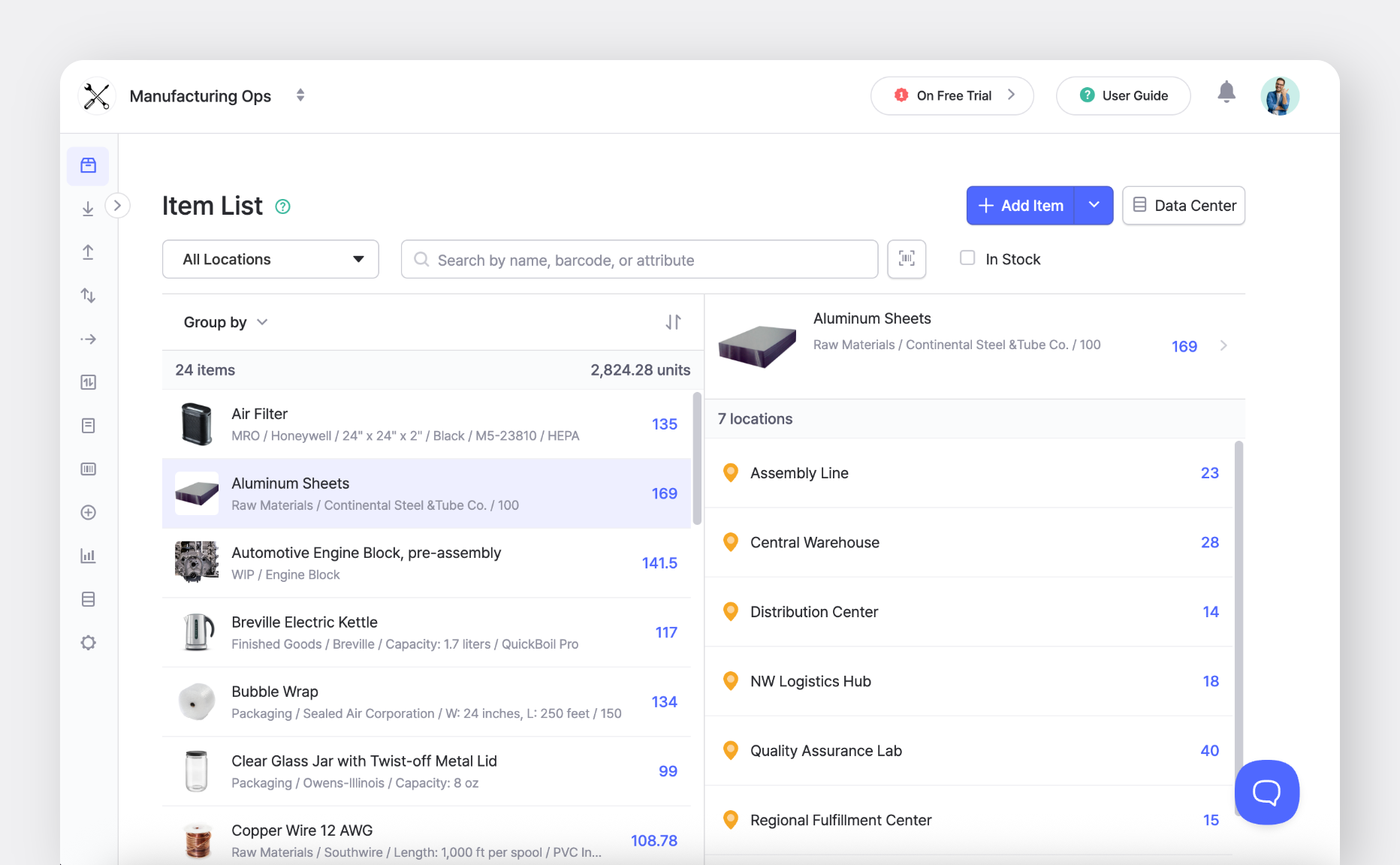The image size is (1400, 865).
Task: Select Clear Glass Jar with Twist-off Metal Lid
Action: pos(427,771)
